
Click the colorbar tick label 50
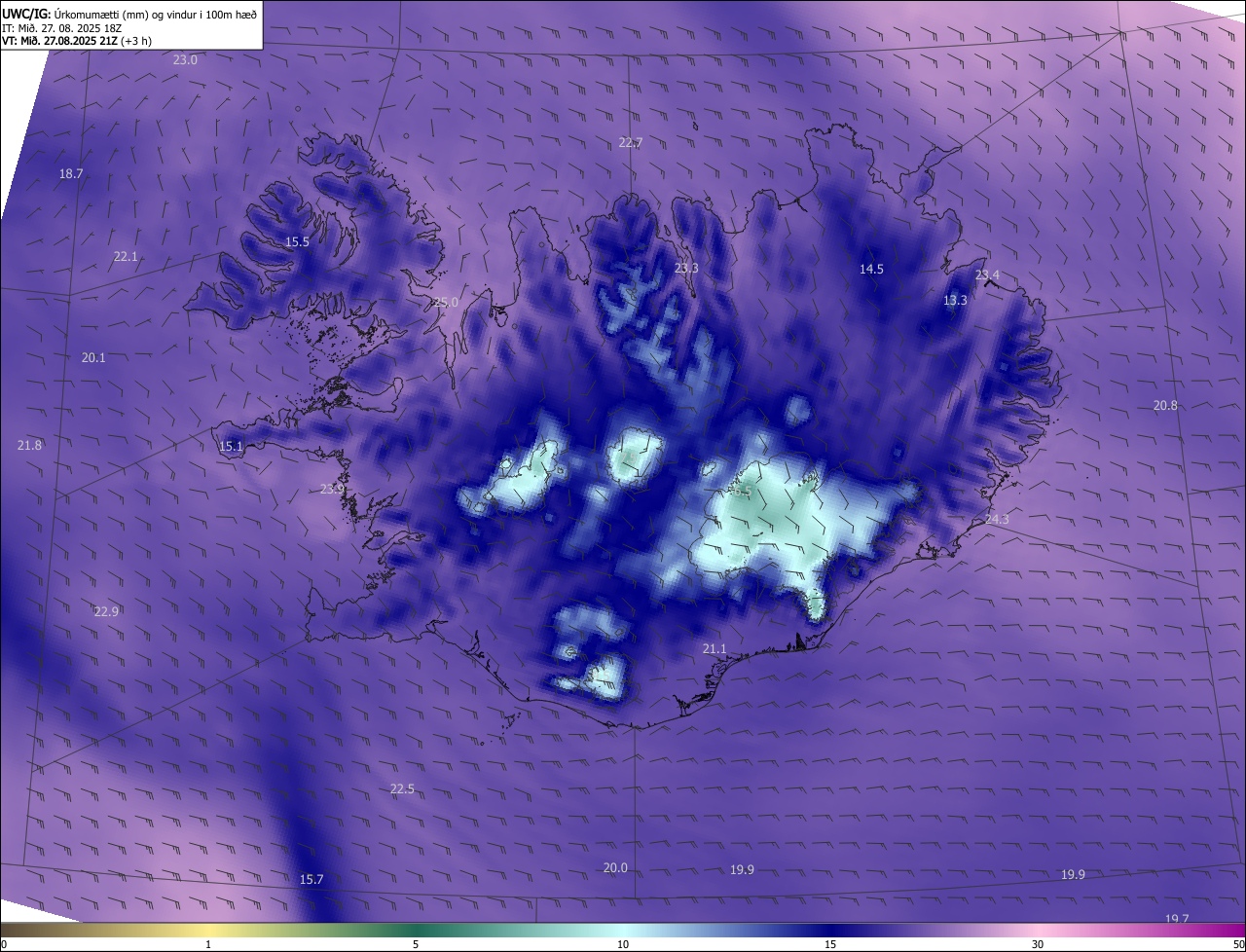click(x=1238, y=944)
